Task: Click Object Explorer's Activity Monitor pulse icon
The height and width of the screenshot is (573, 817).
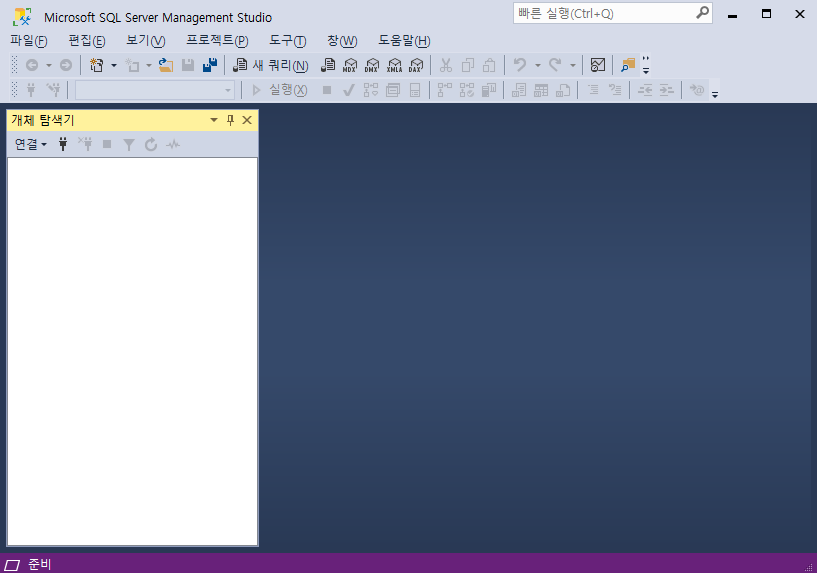Action: point(173,144)
